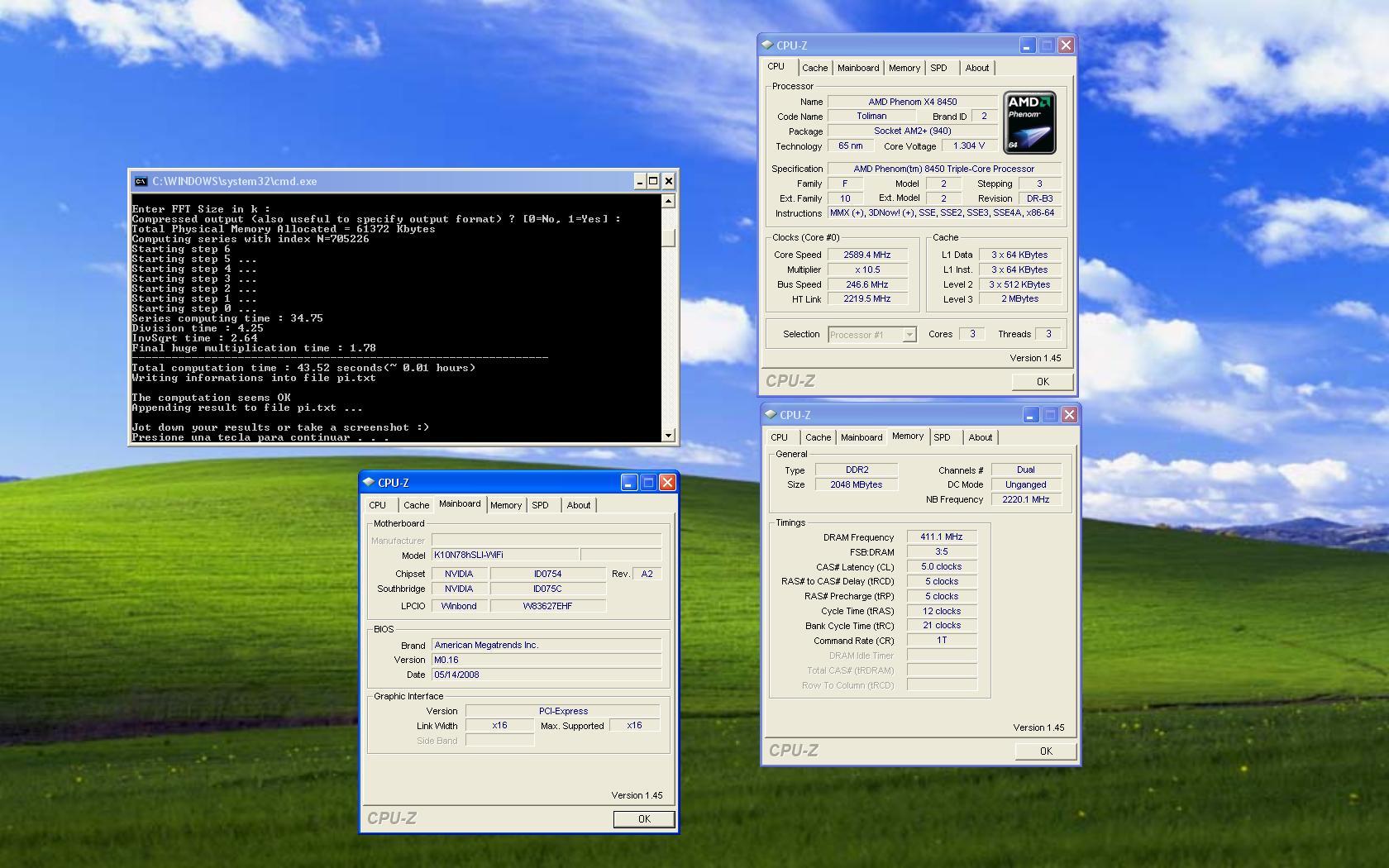The height and width of the screenshot is (868, 1389).
Task: Click the 'Toliman' code name value
Action: pos(871,117)
